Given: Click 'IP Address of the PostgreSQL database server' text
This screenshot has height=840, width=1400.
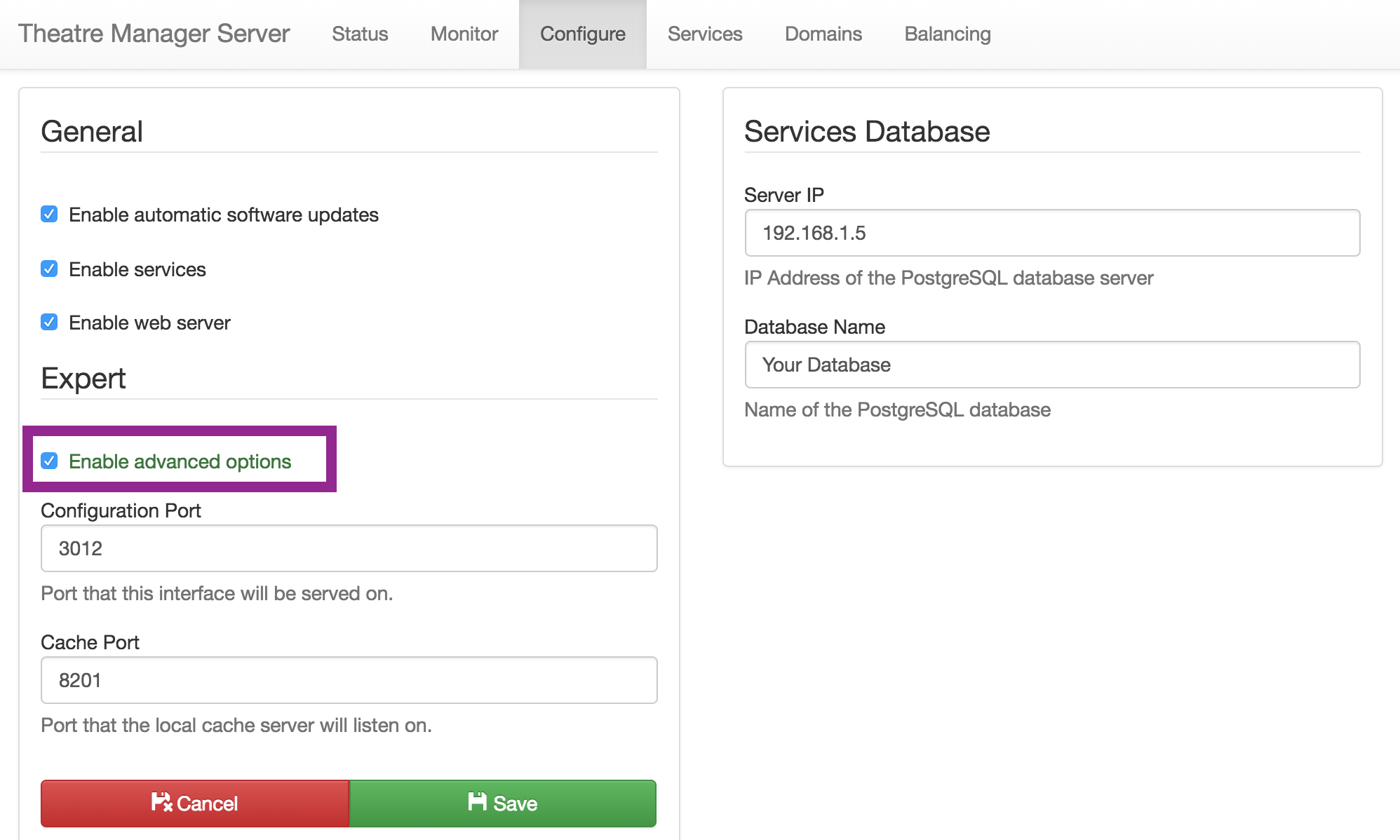Looking at the screenshot, I should [x=948, y=278].
